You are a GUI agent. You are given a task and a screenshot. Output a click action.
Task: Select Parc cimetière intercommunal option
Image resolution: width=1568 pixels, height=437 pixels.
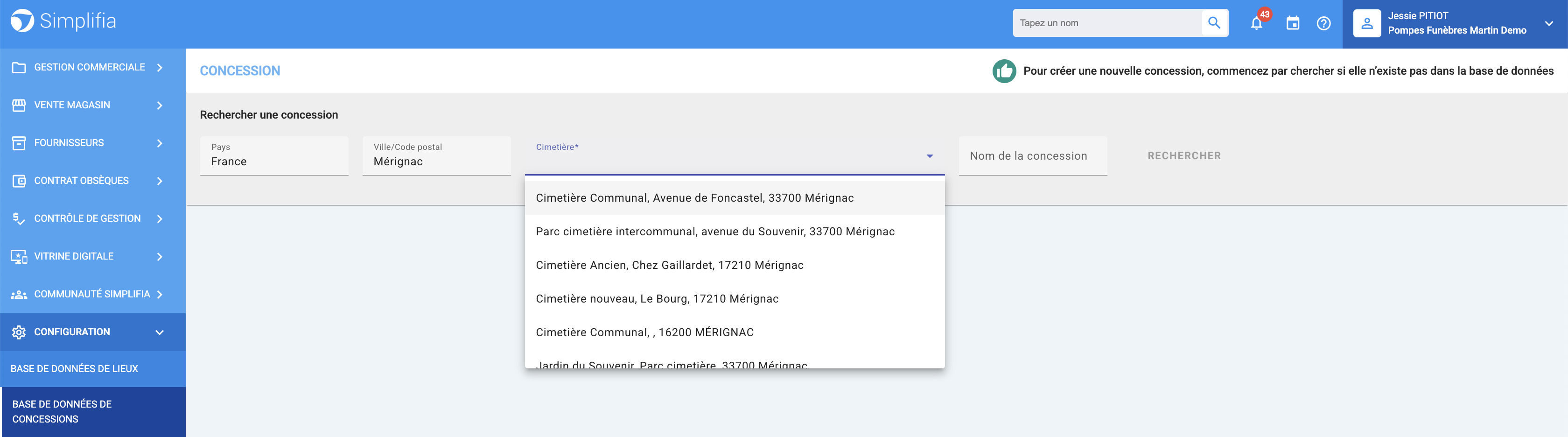(735, 232)
